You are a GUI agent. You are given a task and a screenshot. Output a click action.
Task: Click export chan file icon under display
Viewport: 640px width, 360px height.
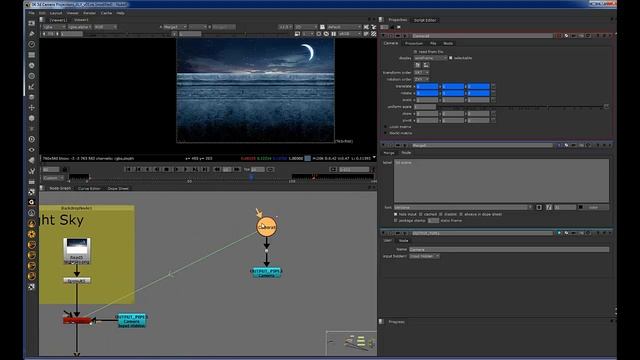(x=426, y=65)
